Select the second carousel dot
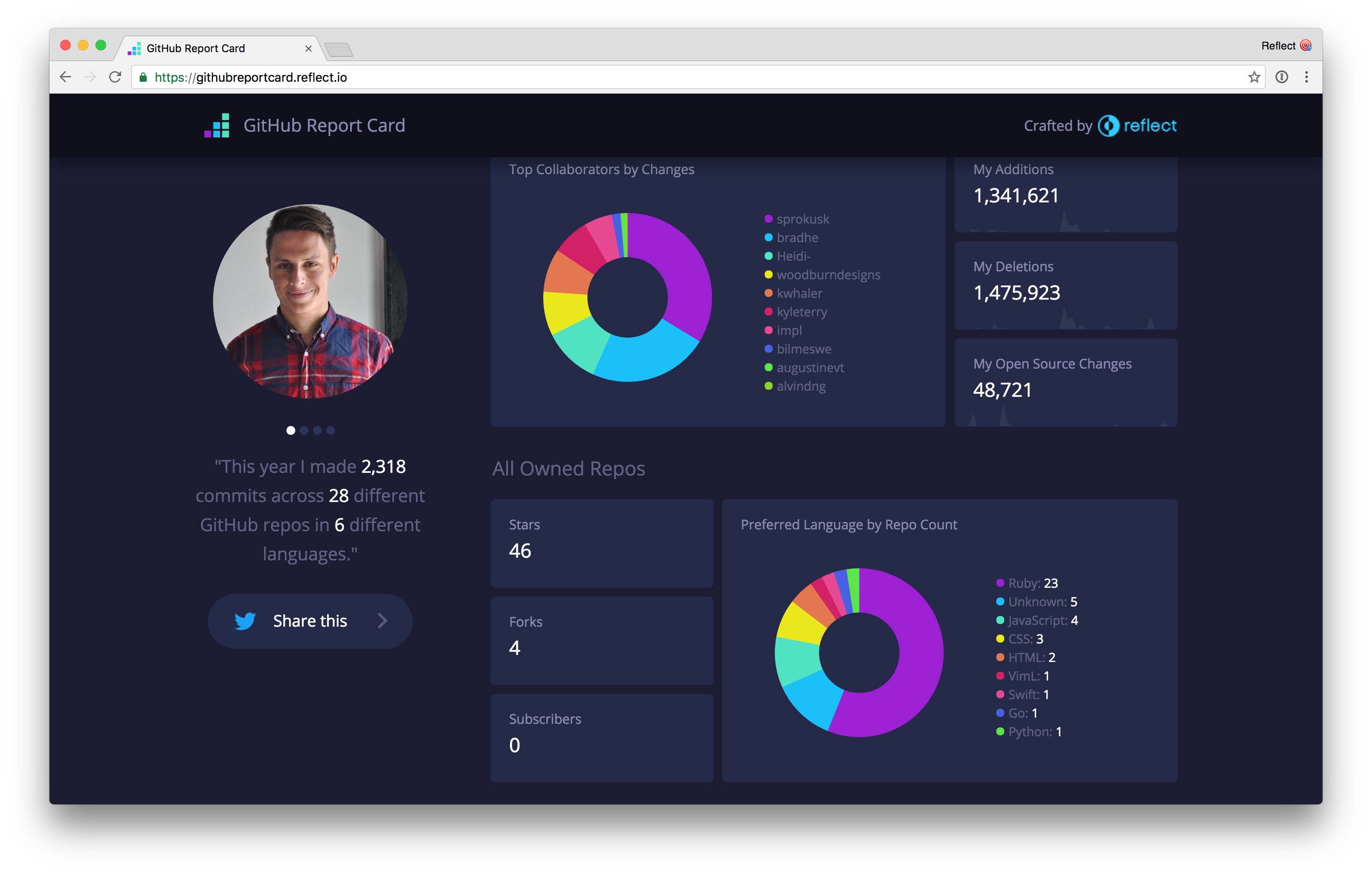Image resolution: width=1372 pixels, height=875 pixels. (x=304, y=431)
